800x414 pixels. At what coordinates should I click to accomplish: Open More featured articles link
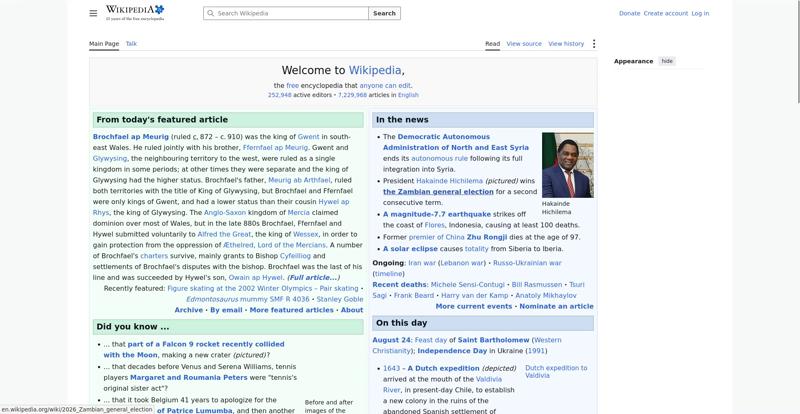[x=291, y=310]
